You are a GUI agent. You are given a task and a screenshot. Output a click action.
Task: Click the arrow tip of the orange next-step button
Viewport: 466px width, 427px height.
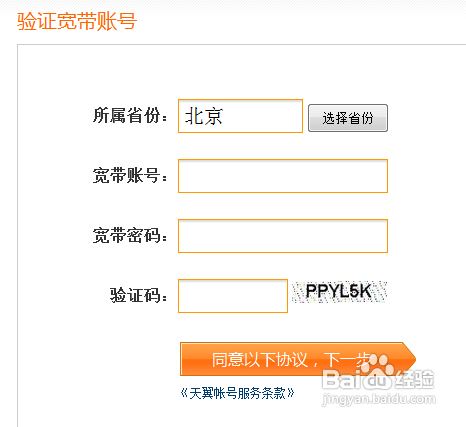(x=410, y=359)
